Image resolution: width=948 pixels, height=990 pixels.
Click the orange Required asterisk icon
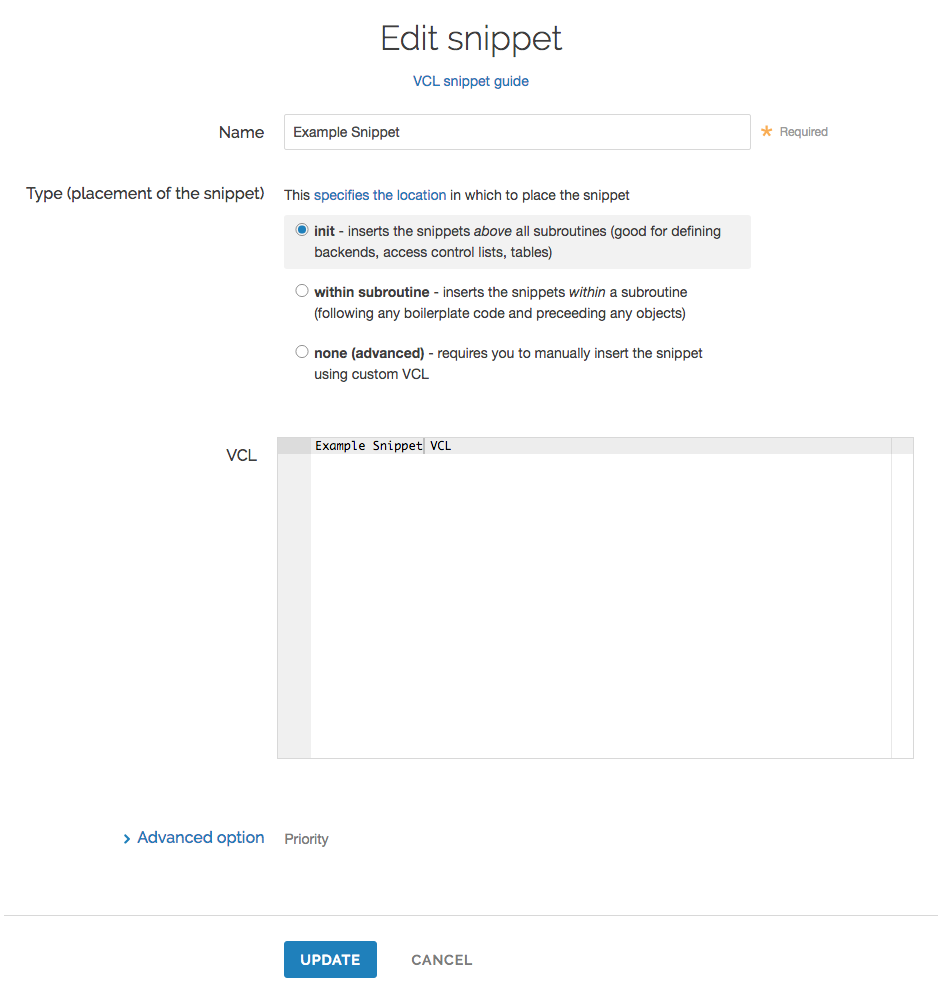click(767, 131)
